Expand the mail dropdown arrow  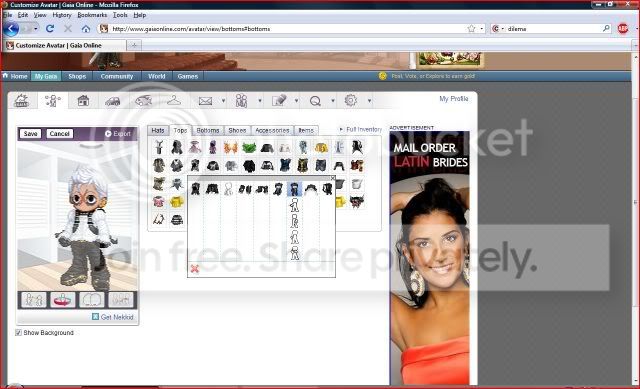[223, 101]
